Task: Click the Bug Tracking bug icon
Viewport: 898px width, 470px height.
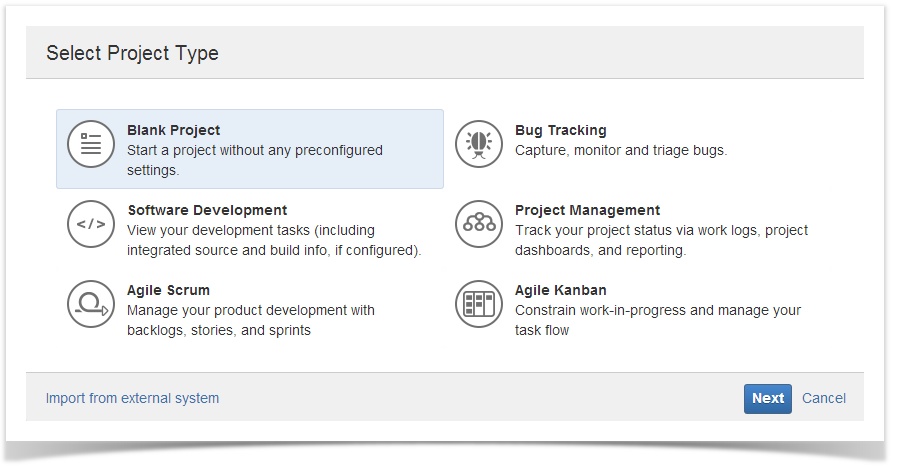Action: click(x=479, y=144)
